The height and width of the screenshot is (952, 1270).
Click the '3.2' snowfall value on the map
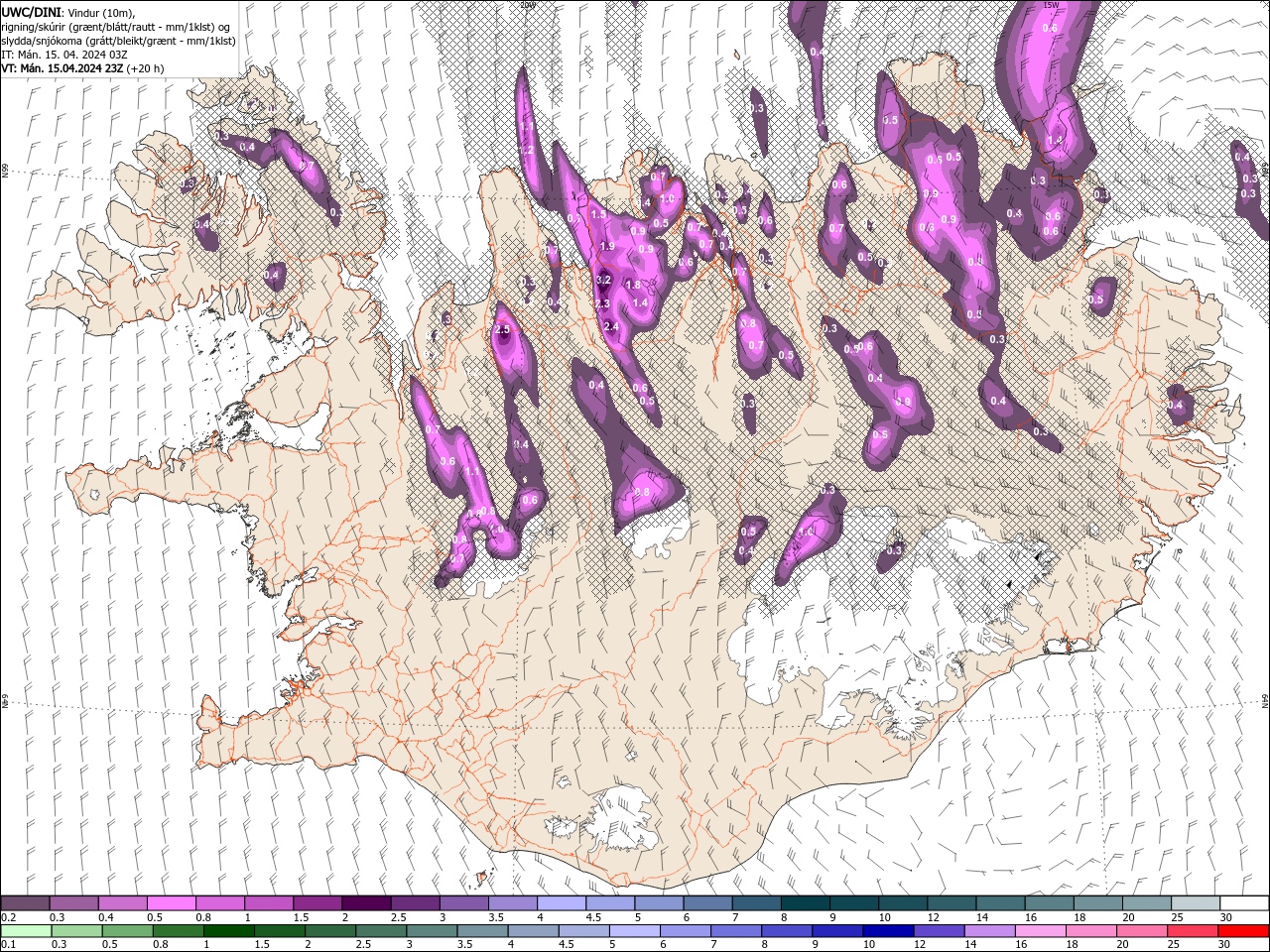602,281
